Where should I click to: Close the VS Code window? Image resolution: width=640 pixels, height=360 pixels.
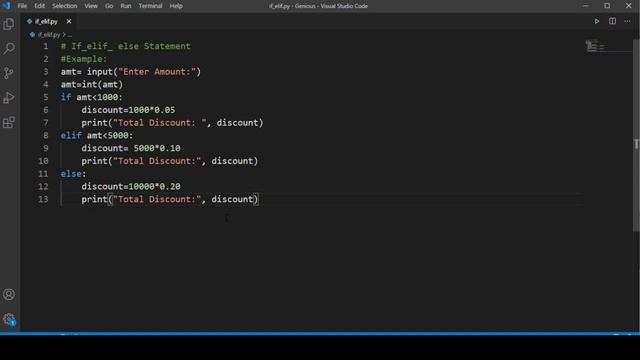click(x=629, y=6)
